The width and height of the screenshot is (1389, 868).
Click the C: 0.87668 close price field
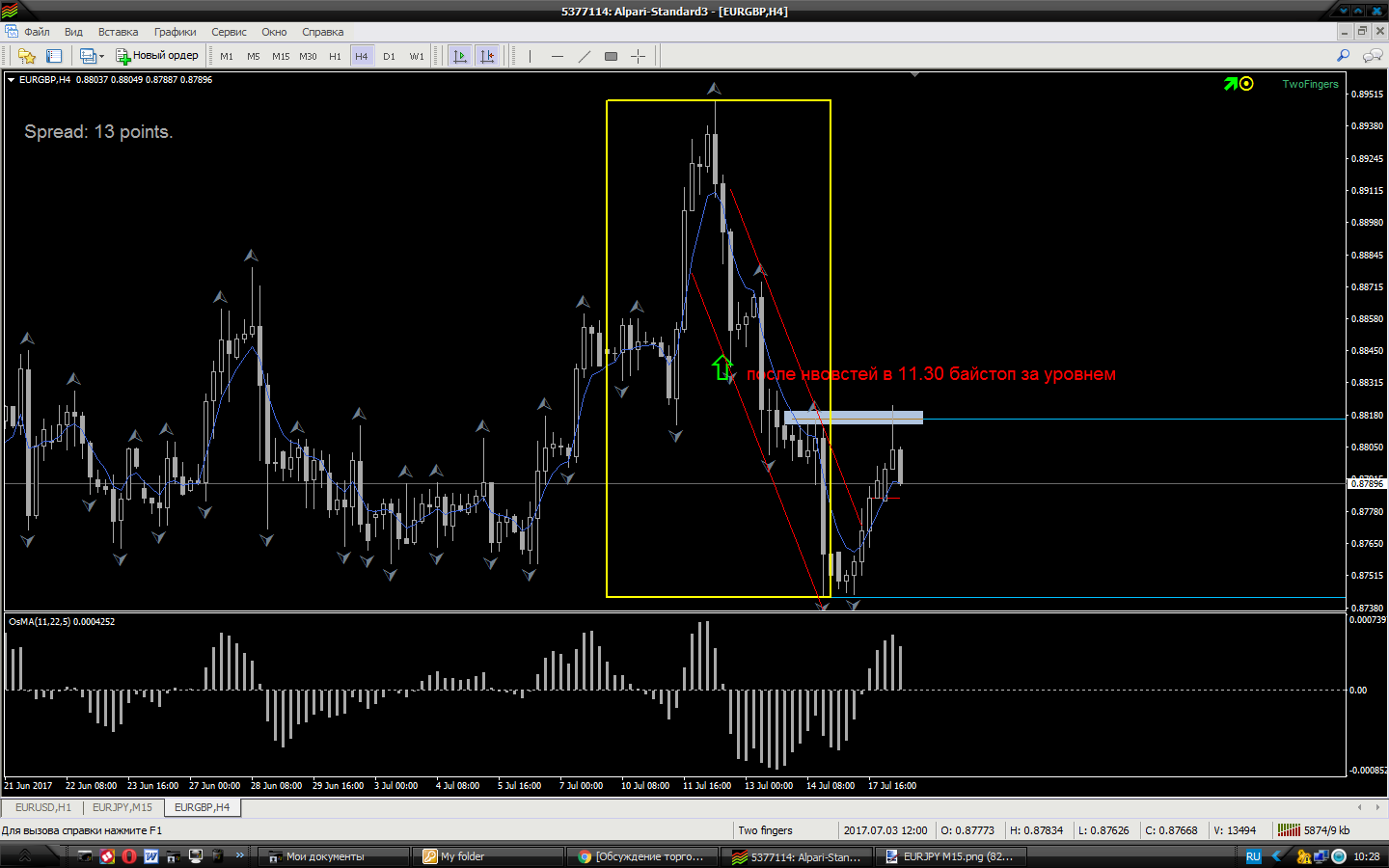[x=1171, y=830]
